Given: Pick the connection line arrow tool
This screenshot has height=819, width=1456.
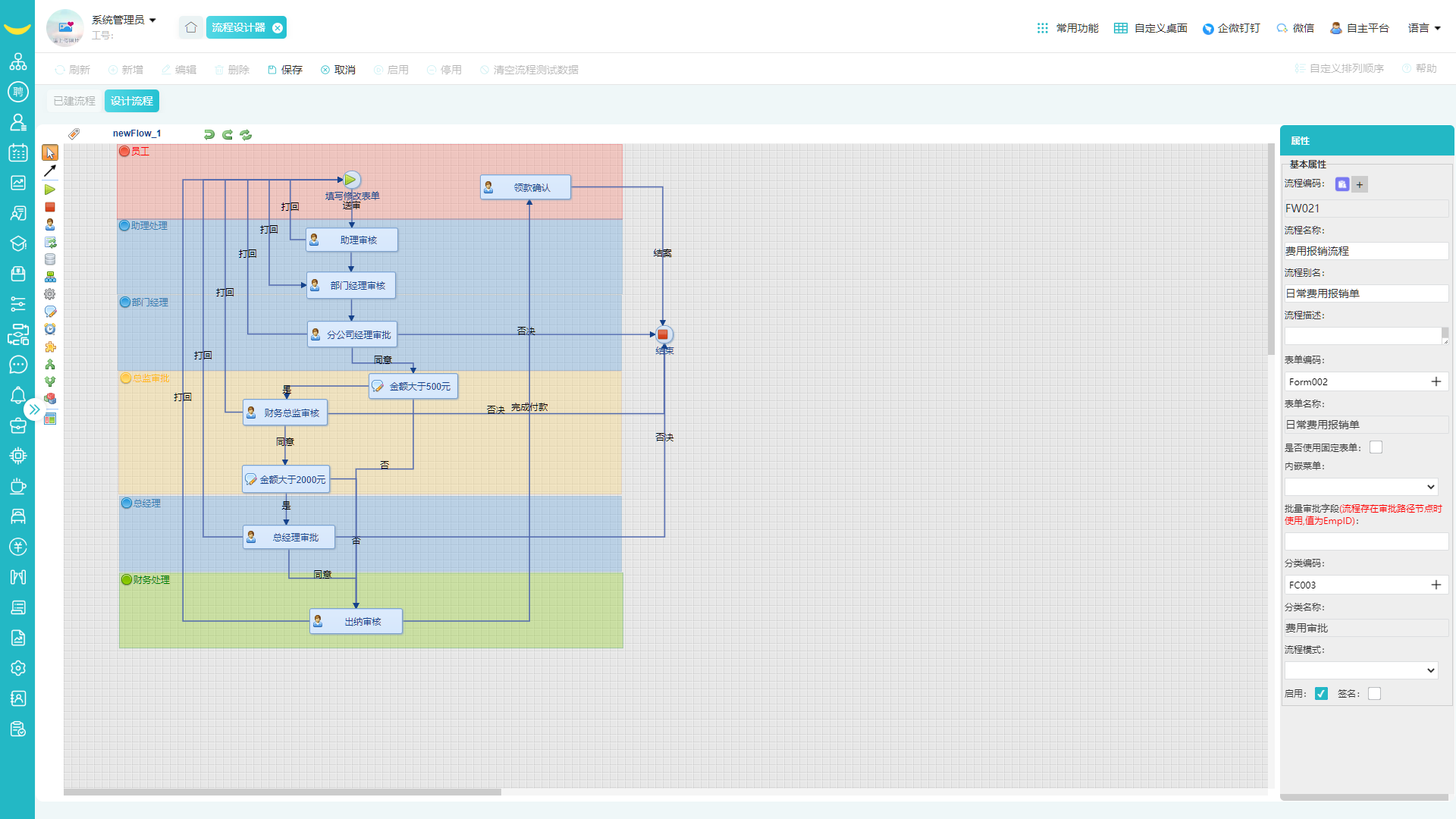Looking at the screenshot, I should pos(50,171).
